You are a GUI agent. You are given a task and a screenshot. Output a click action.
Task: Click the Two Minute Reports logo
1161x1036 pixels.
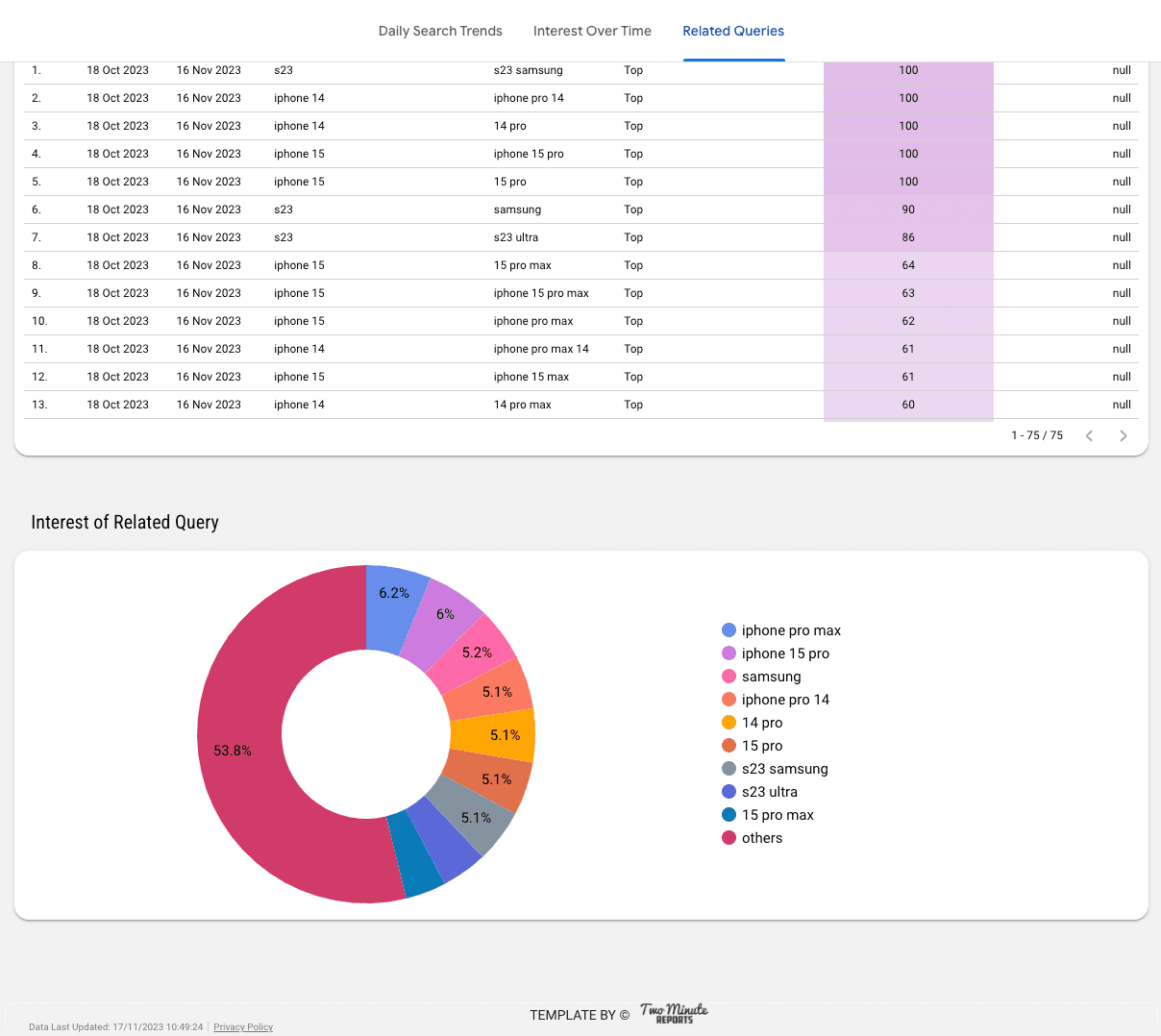673,1014
